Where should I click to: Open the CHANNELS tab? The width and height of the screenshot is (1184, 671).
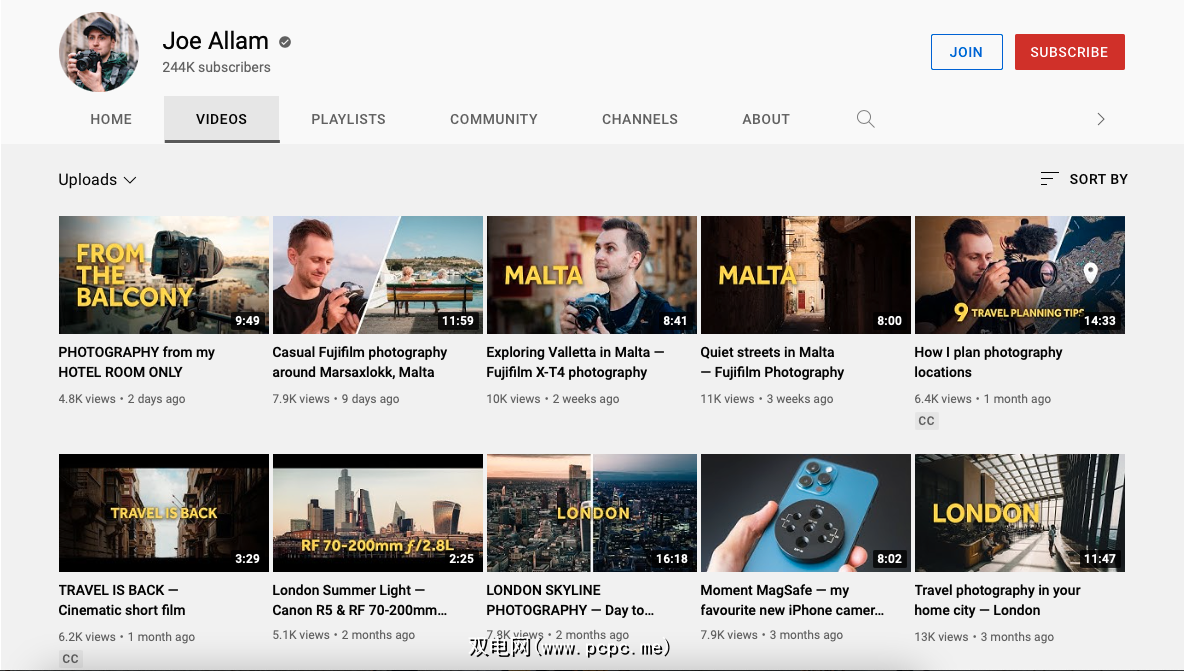coord(640,119)
